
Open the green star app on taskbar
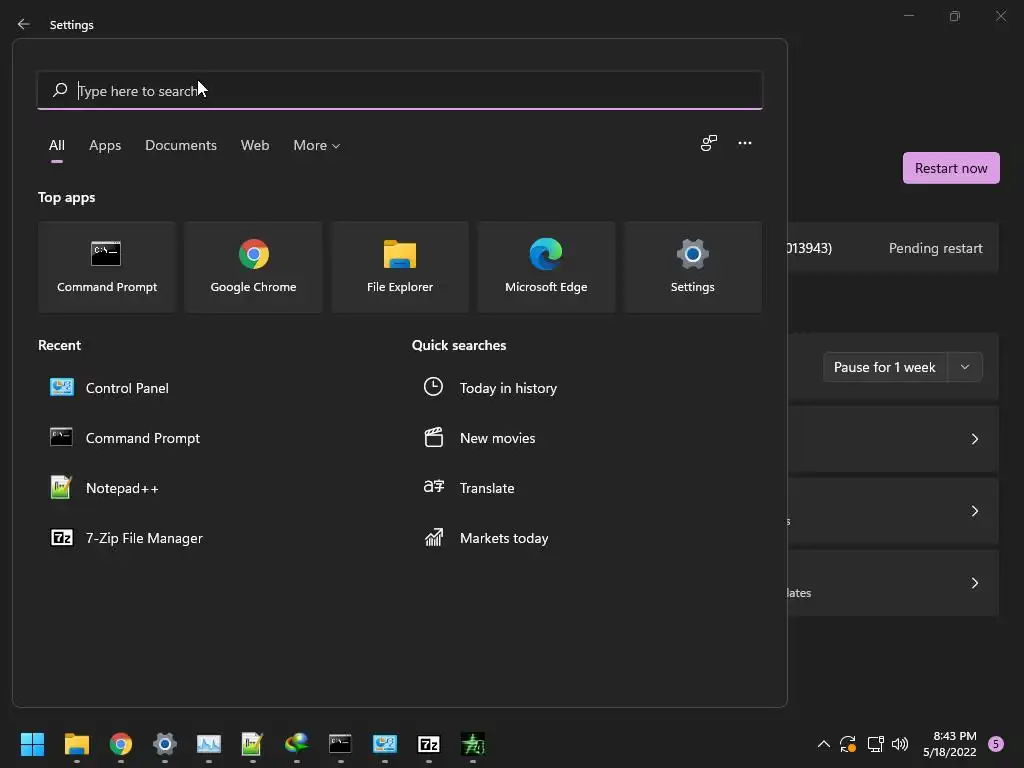click(x=473, y=744)
